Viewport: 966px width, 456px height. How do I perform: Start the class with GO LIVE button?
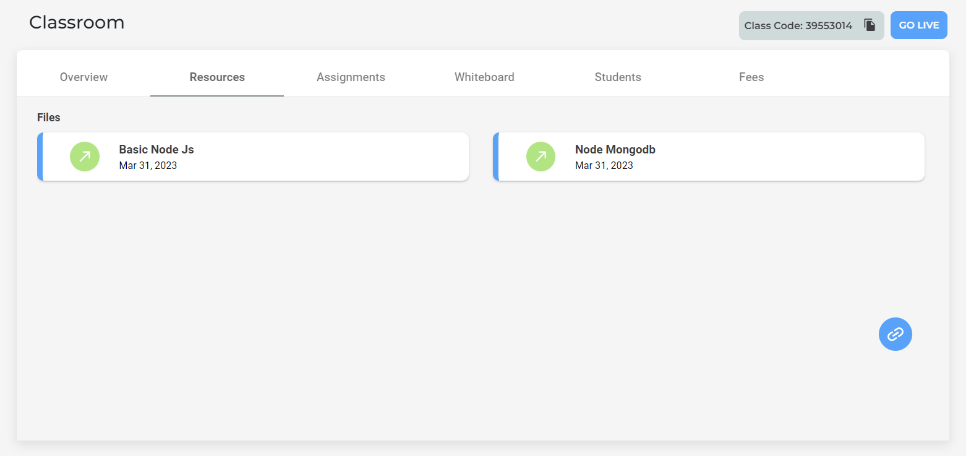(x=919, y=25)
